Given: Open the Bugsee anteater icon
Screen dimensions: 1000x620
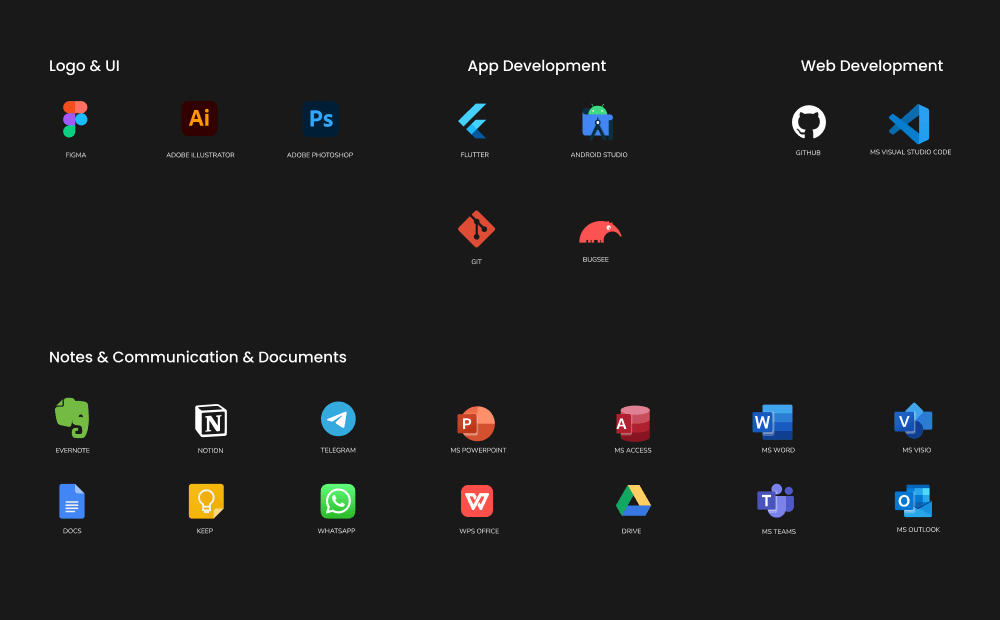Looking at the screenshot, I should pyautogui.click(x=599, y=232).
